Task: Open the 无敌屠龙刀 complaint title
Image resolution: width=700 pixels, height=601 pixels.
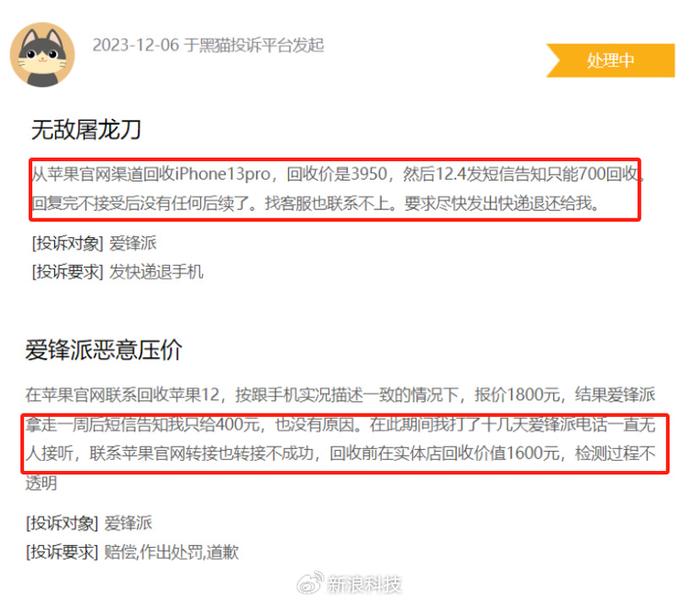Action: (x=86, y=130)
